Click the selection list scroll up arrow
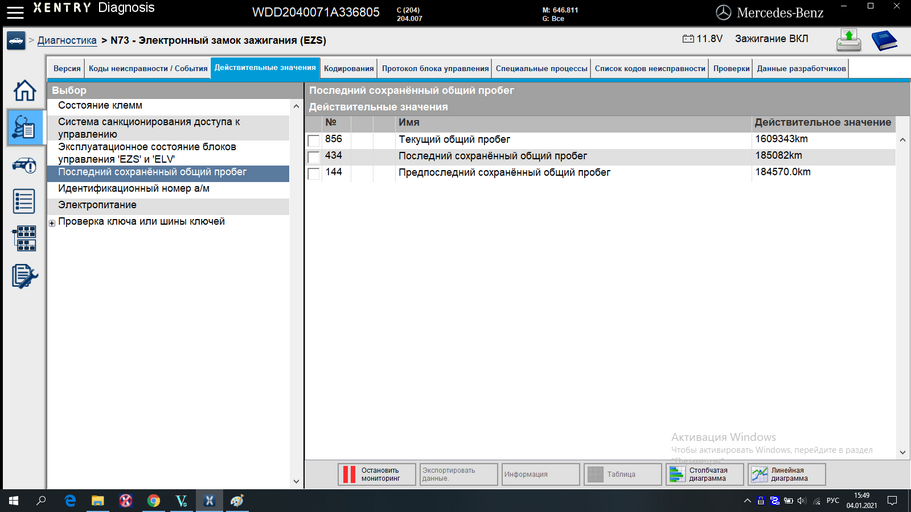This screenshot has height=512, width=911. tap(296, 106)
